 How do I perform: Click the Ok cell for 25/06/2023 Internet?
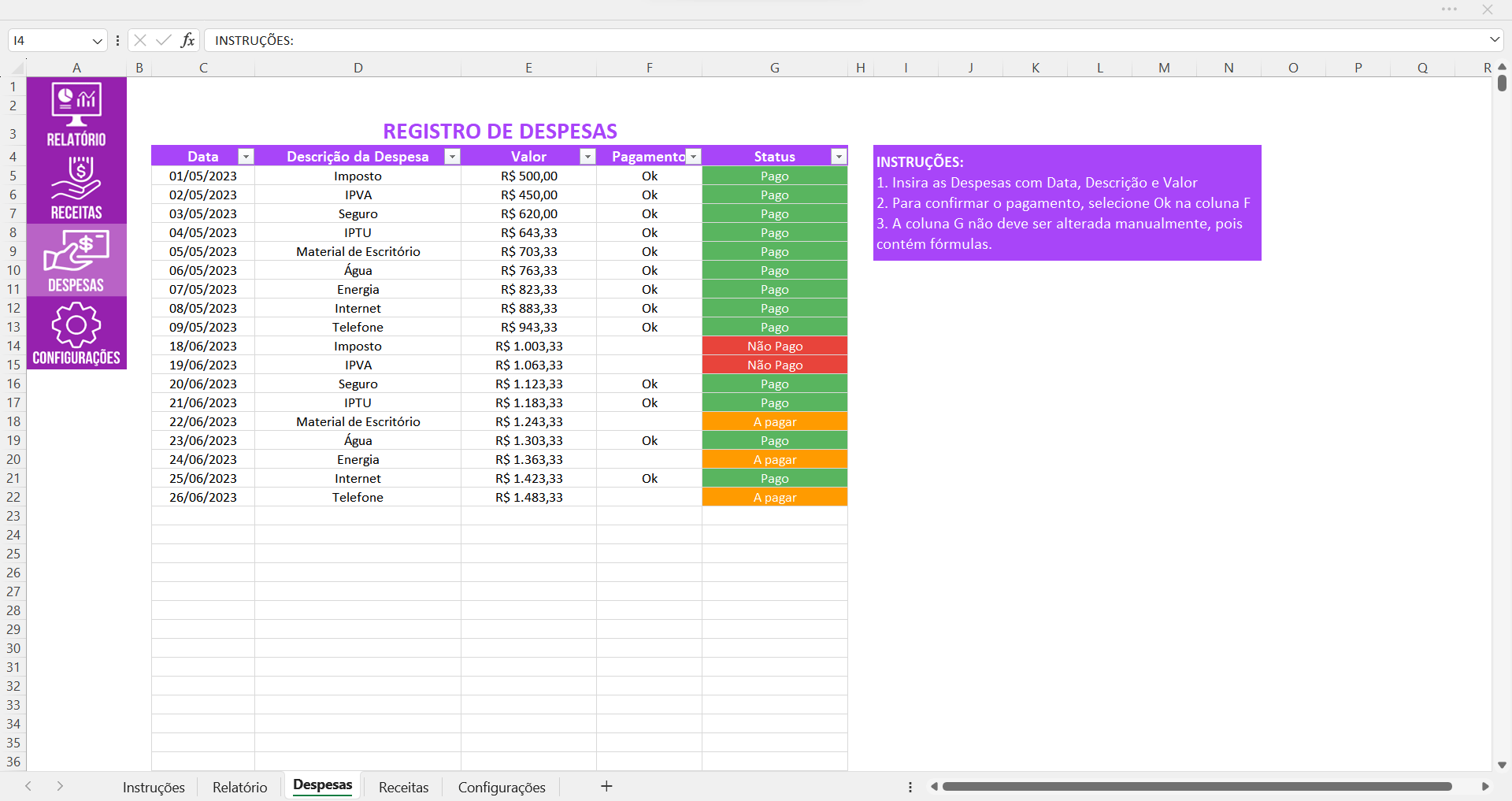(649, 478)
